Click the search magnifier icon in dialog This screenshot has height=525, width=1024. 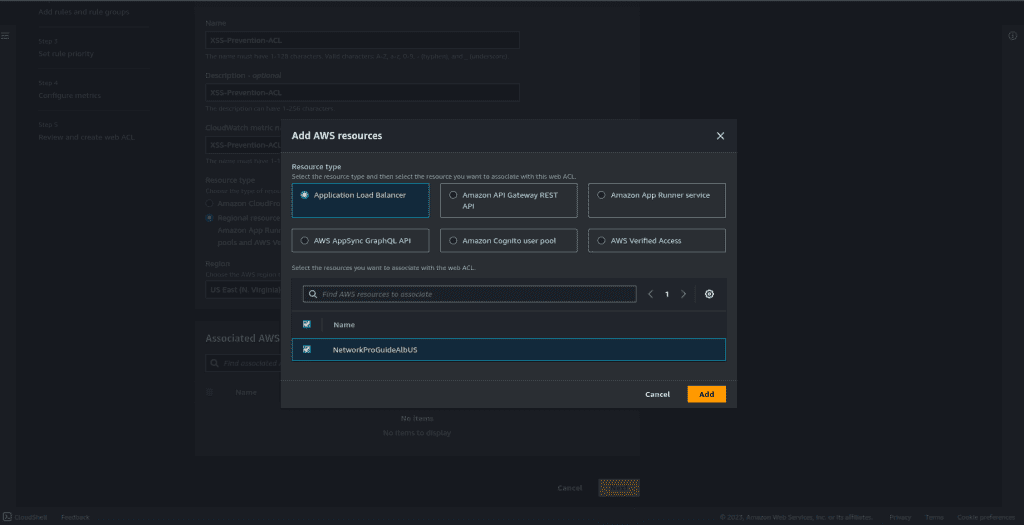313,294
